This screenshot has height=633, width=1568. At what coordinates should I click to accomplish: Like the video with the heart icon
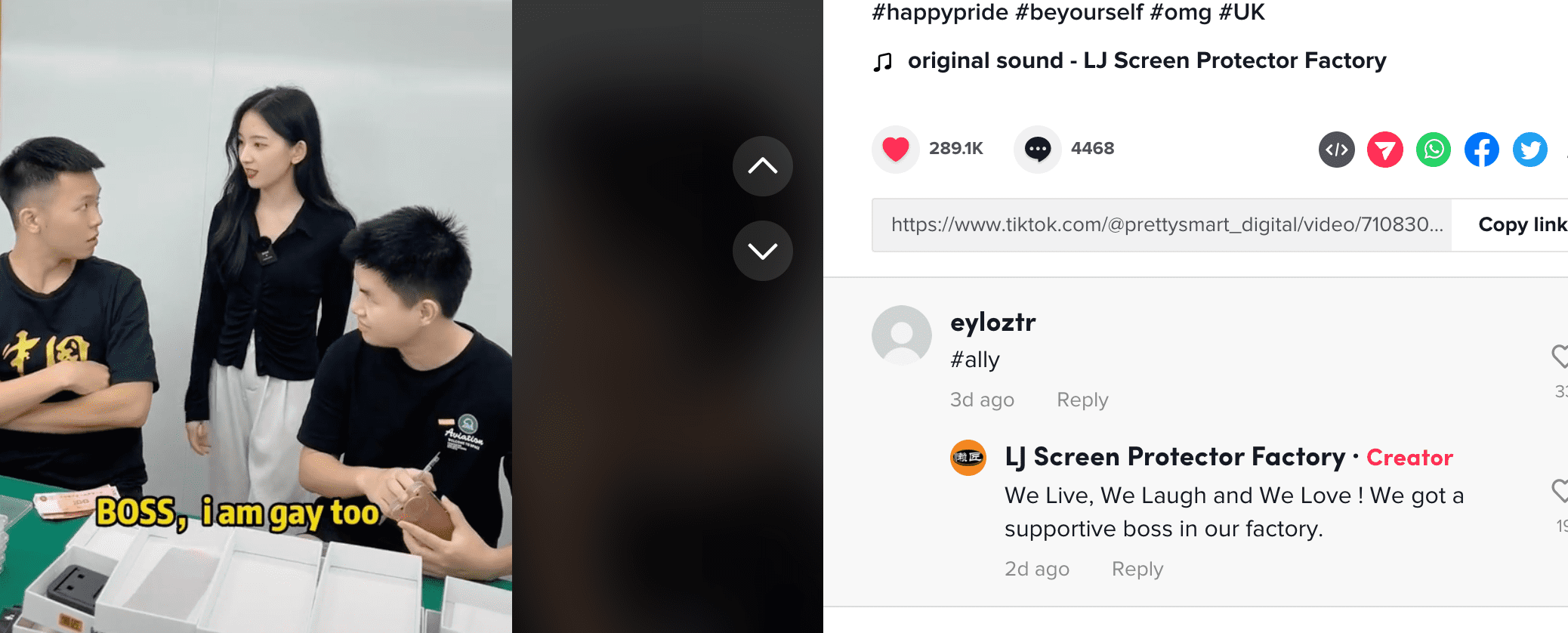tap(896, 149)
